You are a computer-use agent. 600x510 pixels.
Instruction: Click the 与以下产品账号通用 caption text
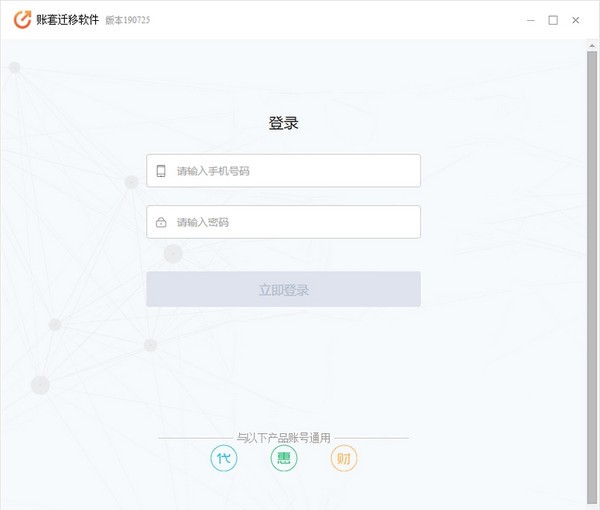tap(283, 437)
